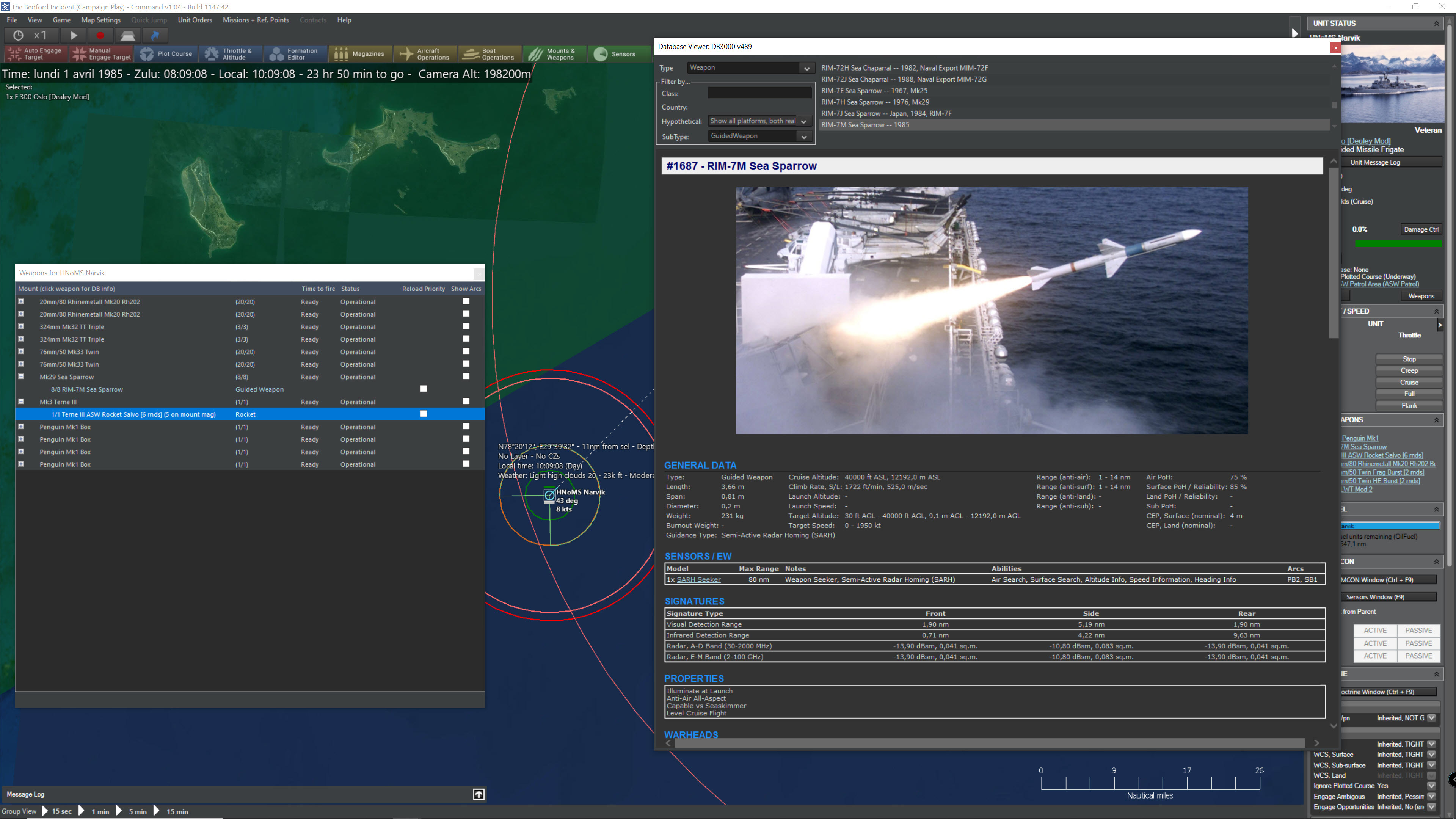Click the SARH Seeker link
The image size is (1456, 819).
pyautogui.click(x=698, y=579)
